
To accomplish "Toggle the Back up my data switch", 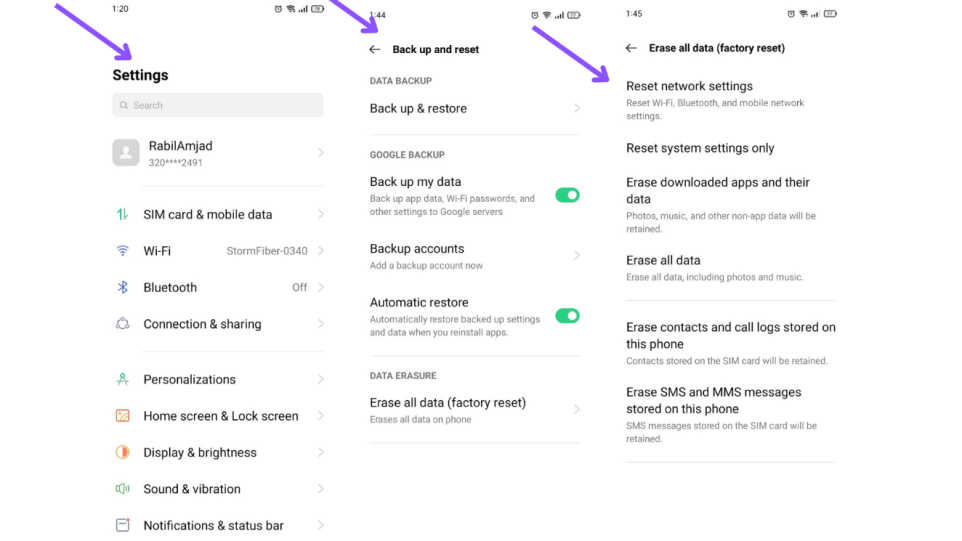I will coord(567,195).
